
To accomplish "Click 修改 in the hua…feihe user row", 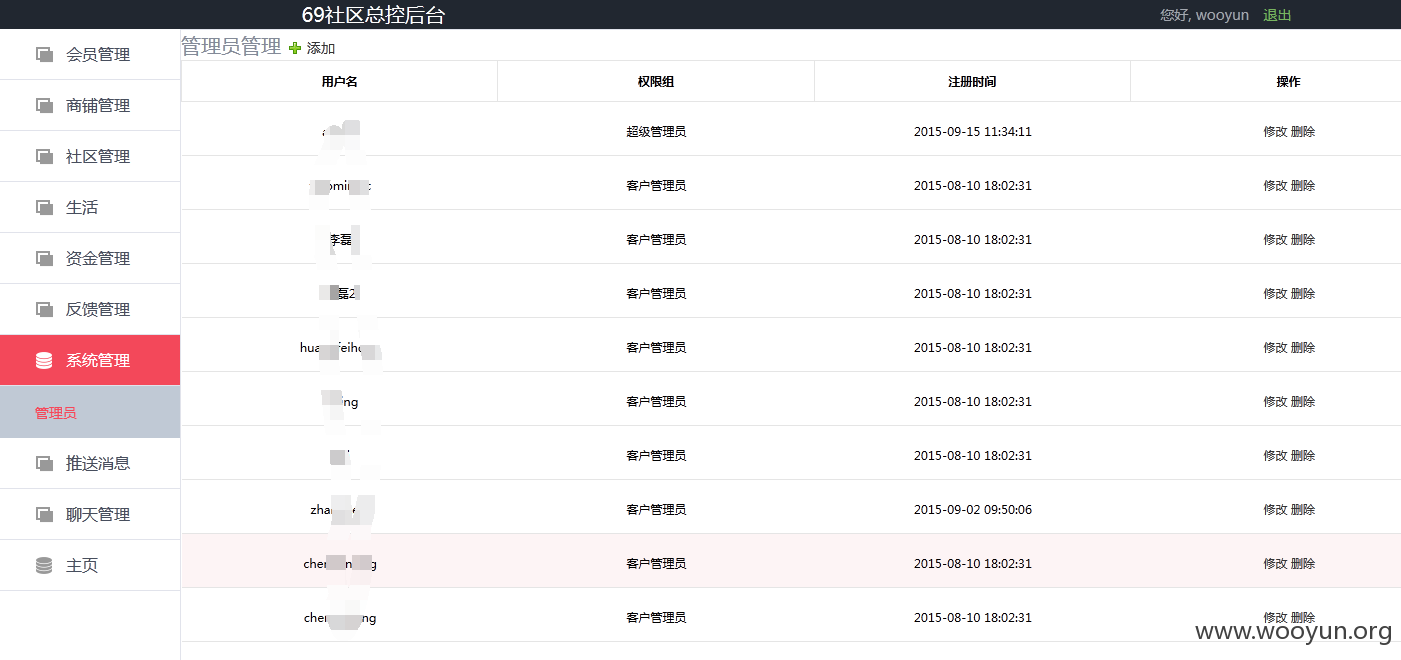I will [x=1275, y=348].
